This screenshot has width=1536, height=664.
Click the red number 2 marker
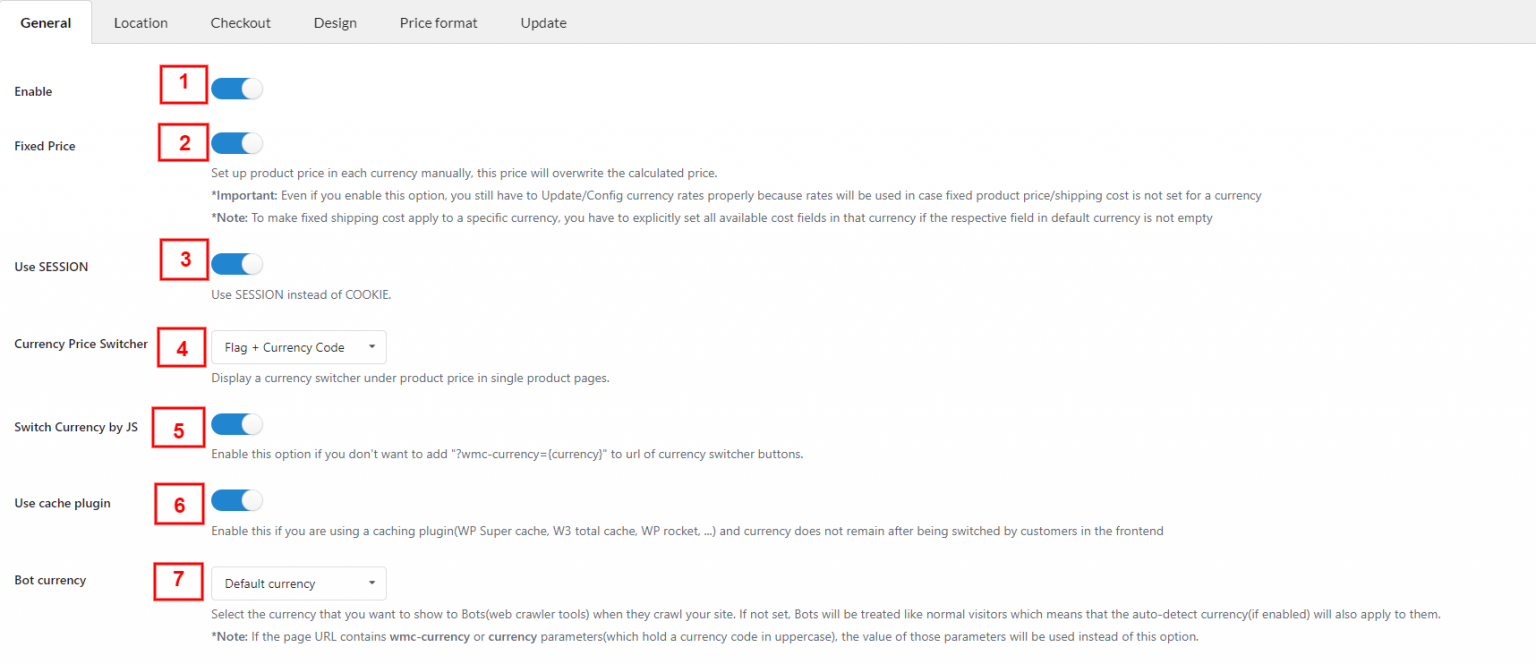[x=184, y=143]
